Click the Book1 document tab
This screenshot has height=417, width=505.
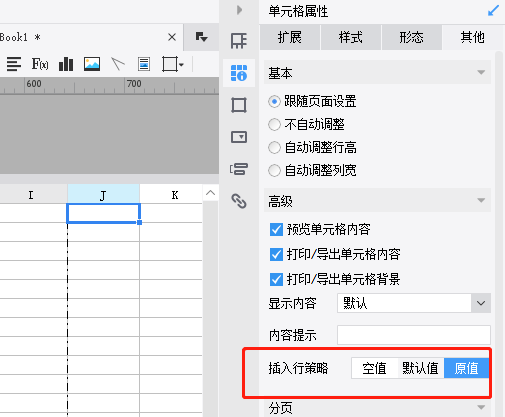(x=91, y=37)
